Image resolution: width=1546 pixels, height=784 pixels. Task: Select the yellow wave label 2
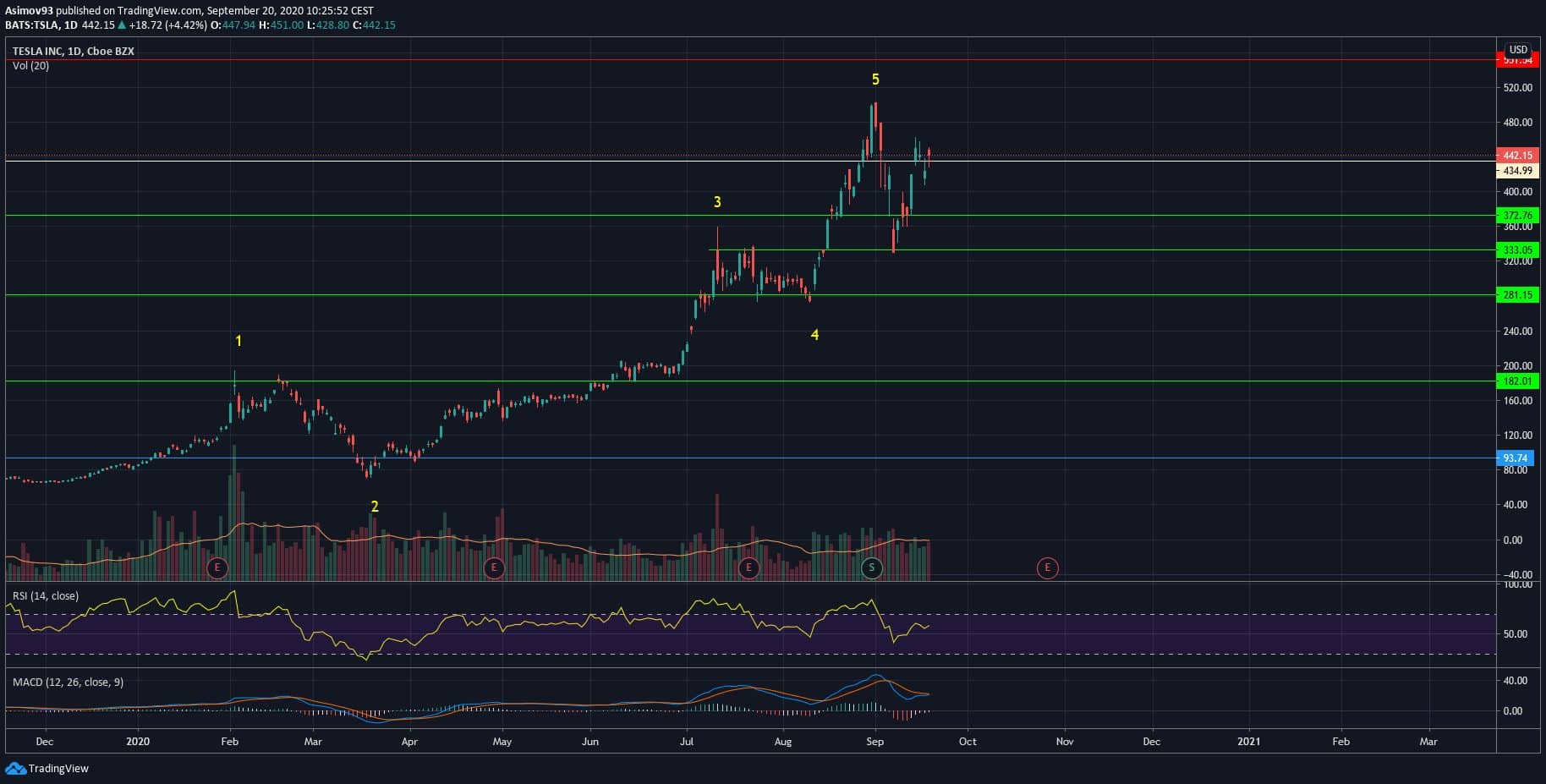tap(375, 507)
